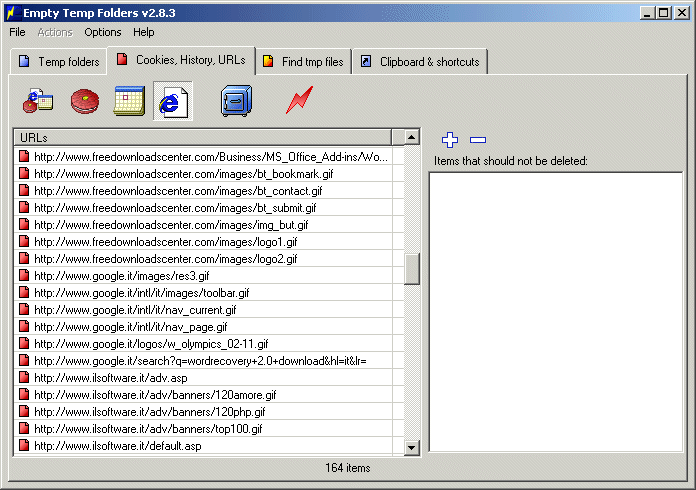Click the scrollbar up arrow
696x490 pixels.
412,138
